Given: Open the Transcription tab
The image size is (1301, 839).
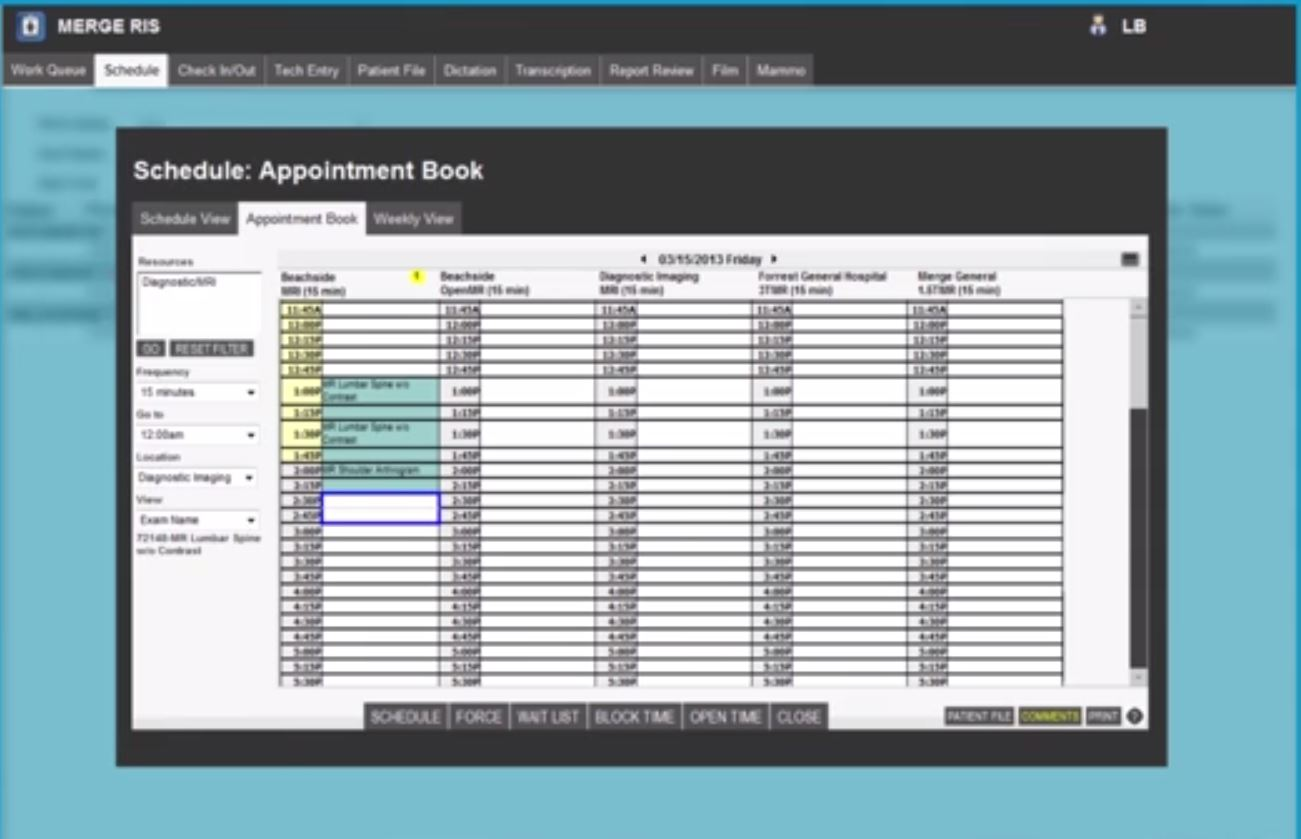Looking at the screenshot, I should click(553, 71).
